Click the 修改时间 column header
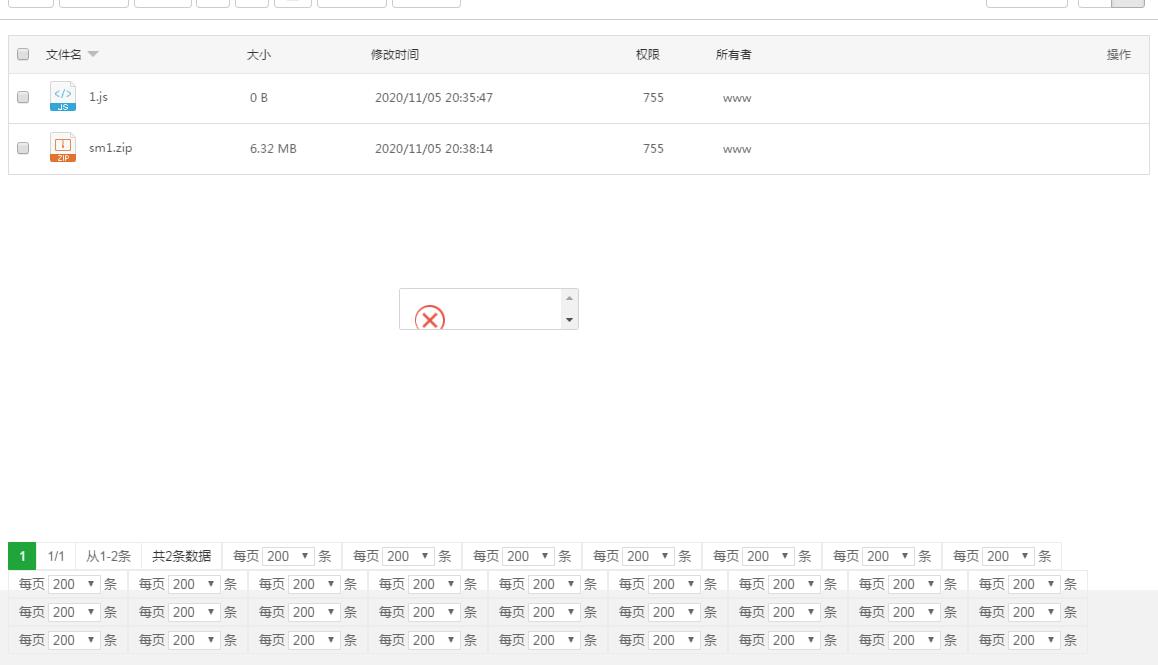 [394, 54]
